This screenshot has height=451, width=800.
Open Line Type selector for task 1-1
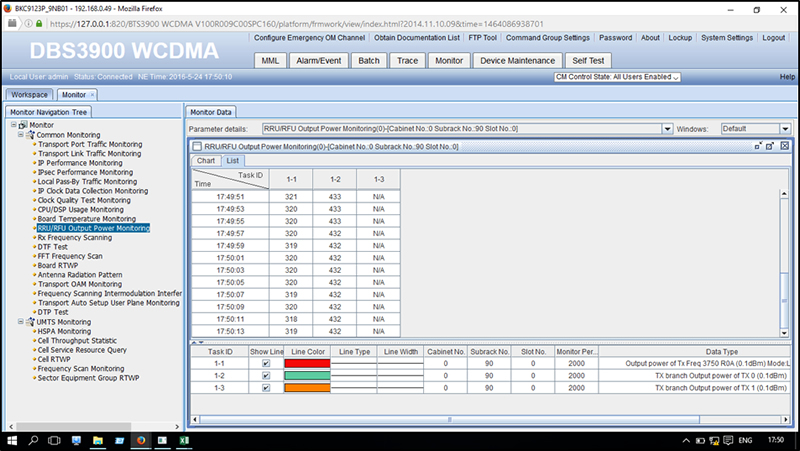[354, 363]
